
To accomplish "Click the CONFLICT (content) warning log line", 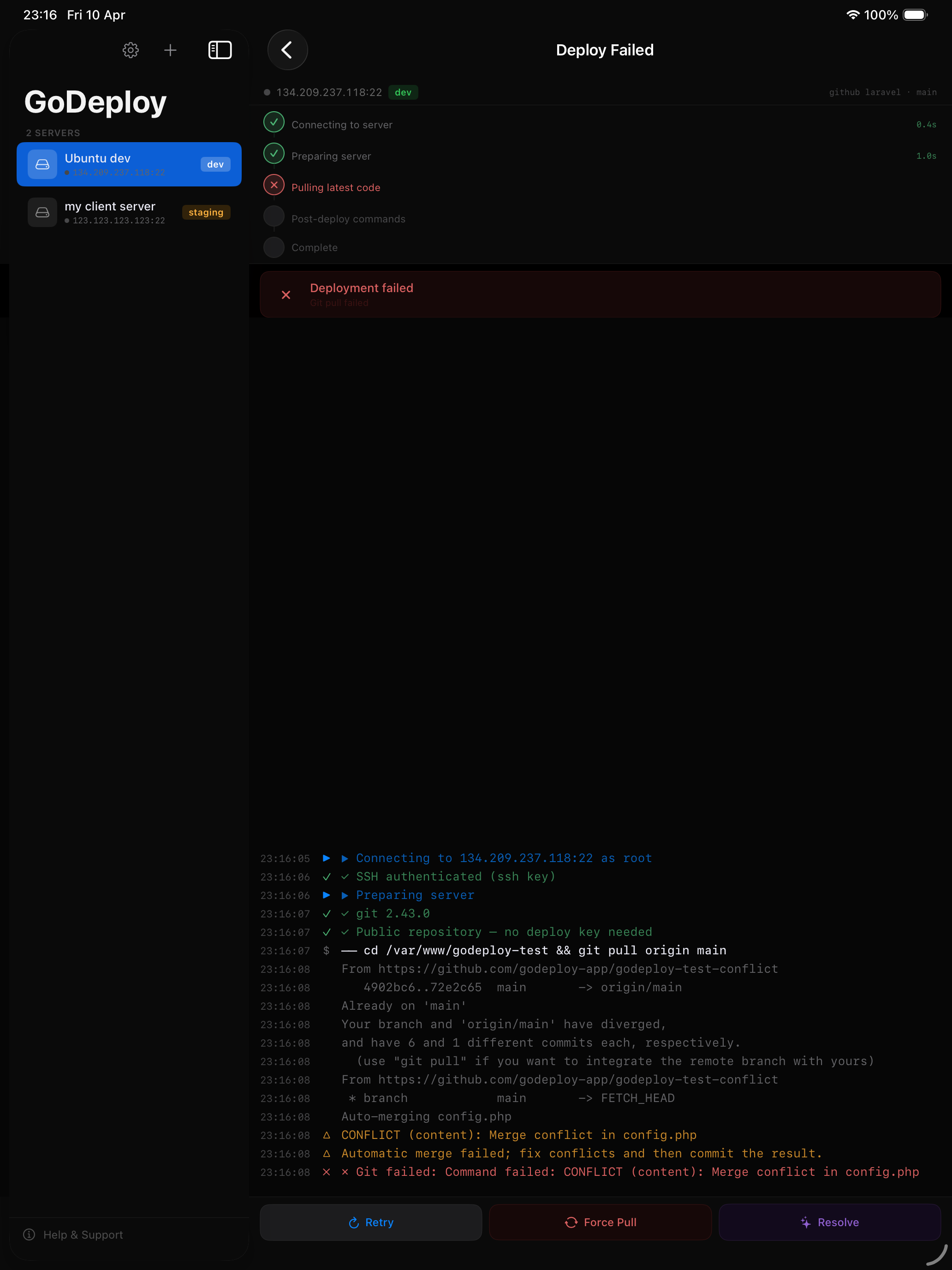I will 519,1135.
